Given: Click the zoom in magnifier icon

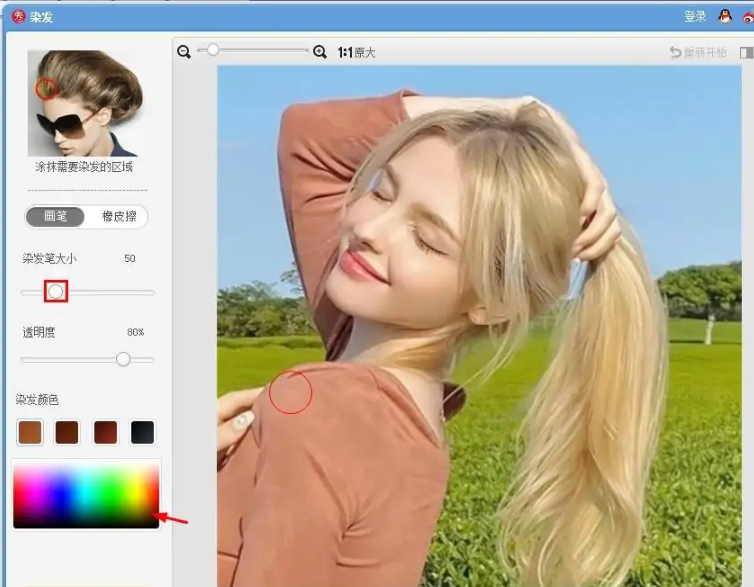Looking at the screenshot, I should (x=320, y=51).
